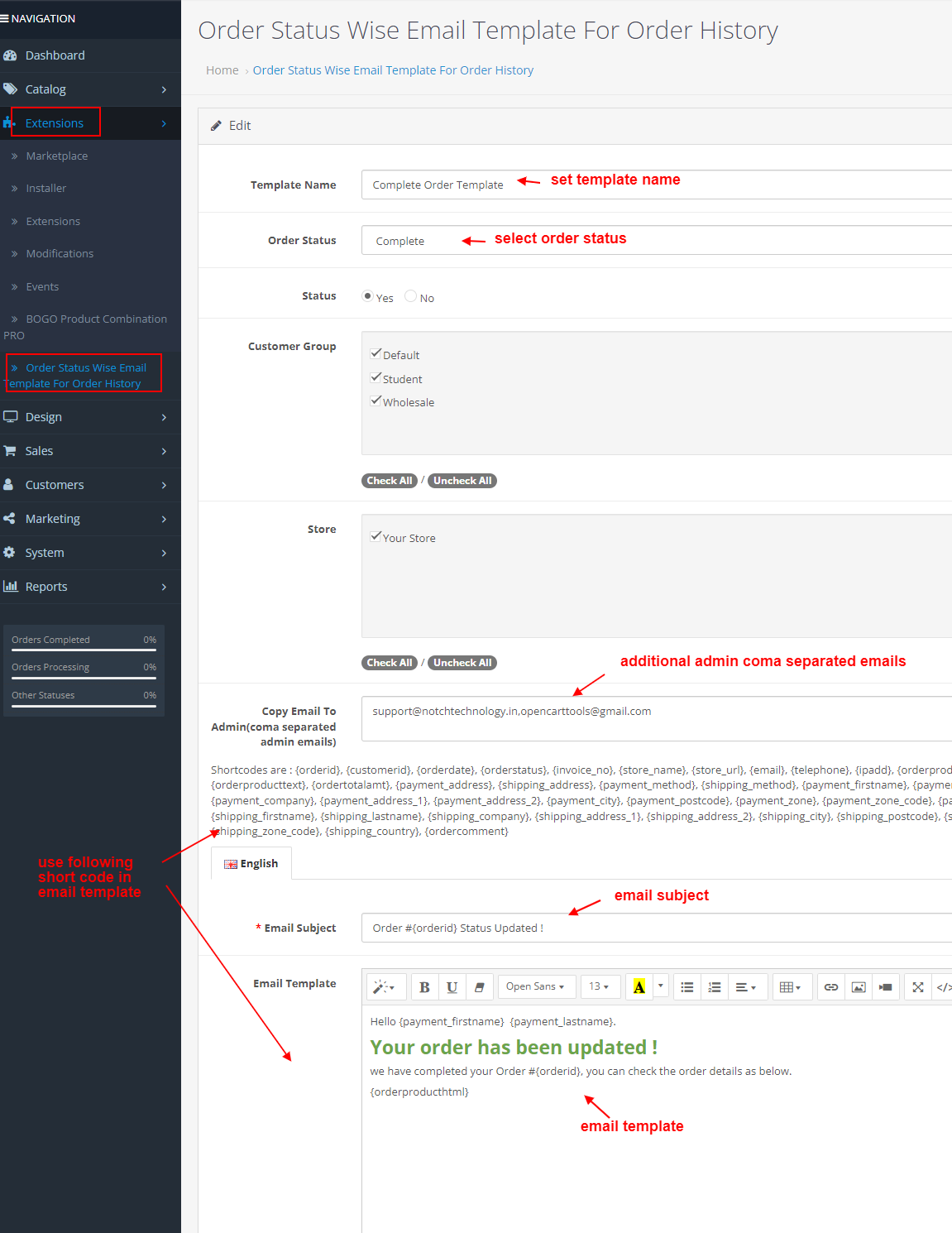Click the eraser to clear text formatting

pyautogui.click(x=480, y=986)
